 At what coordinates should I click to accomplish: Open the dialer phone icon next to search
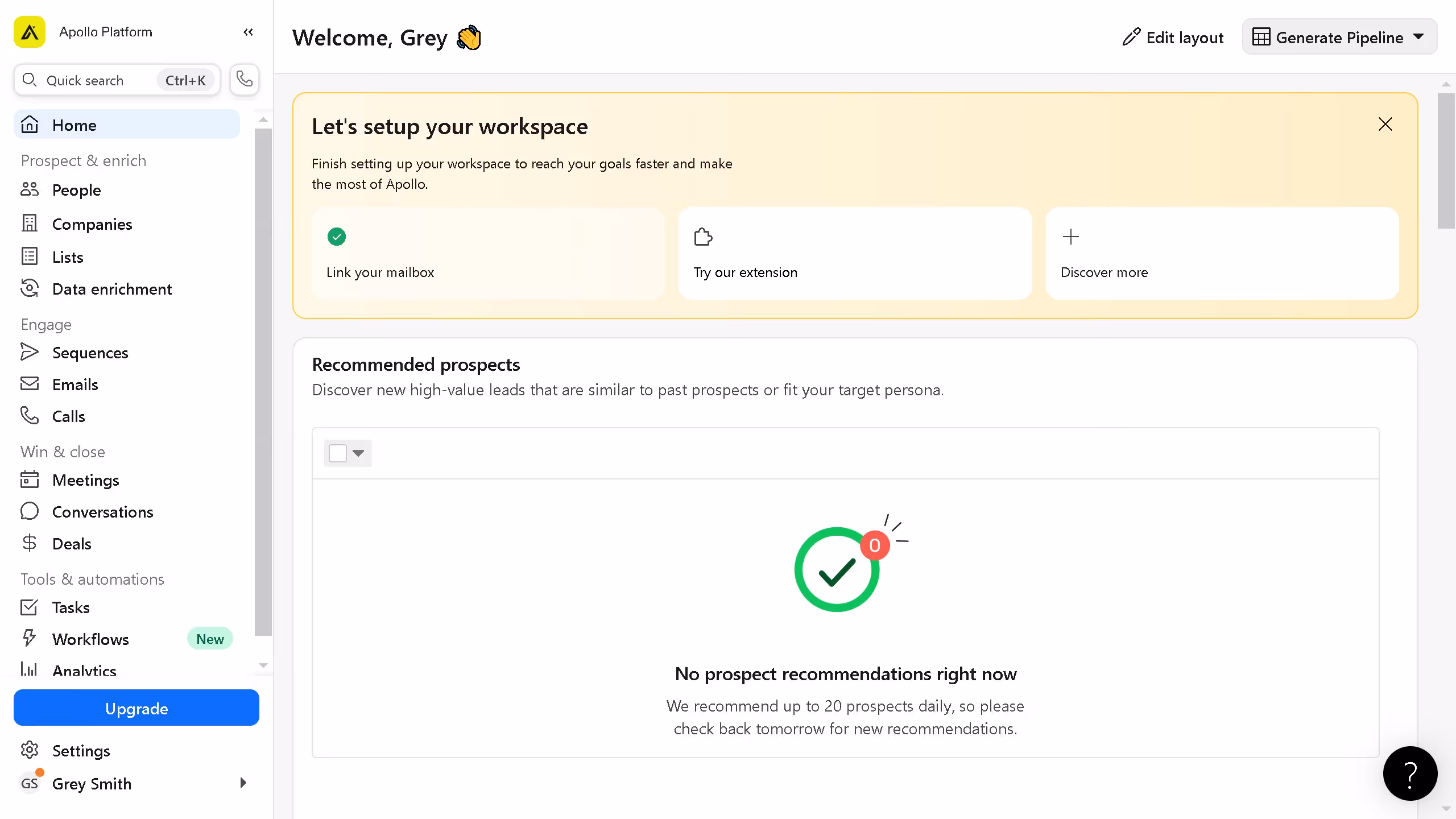coord(244,80)
